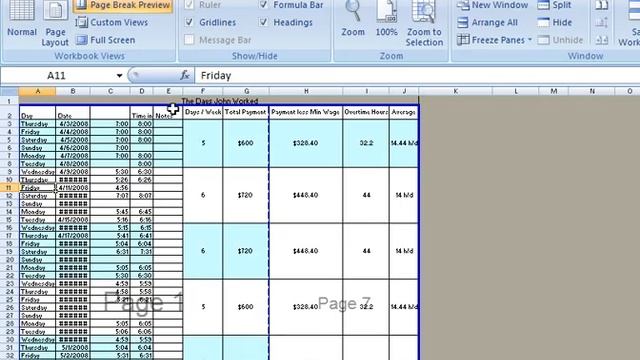
Task: Click date cell 4/3/2008
Action: 73,124
